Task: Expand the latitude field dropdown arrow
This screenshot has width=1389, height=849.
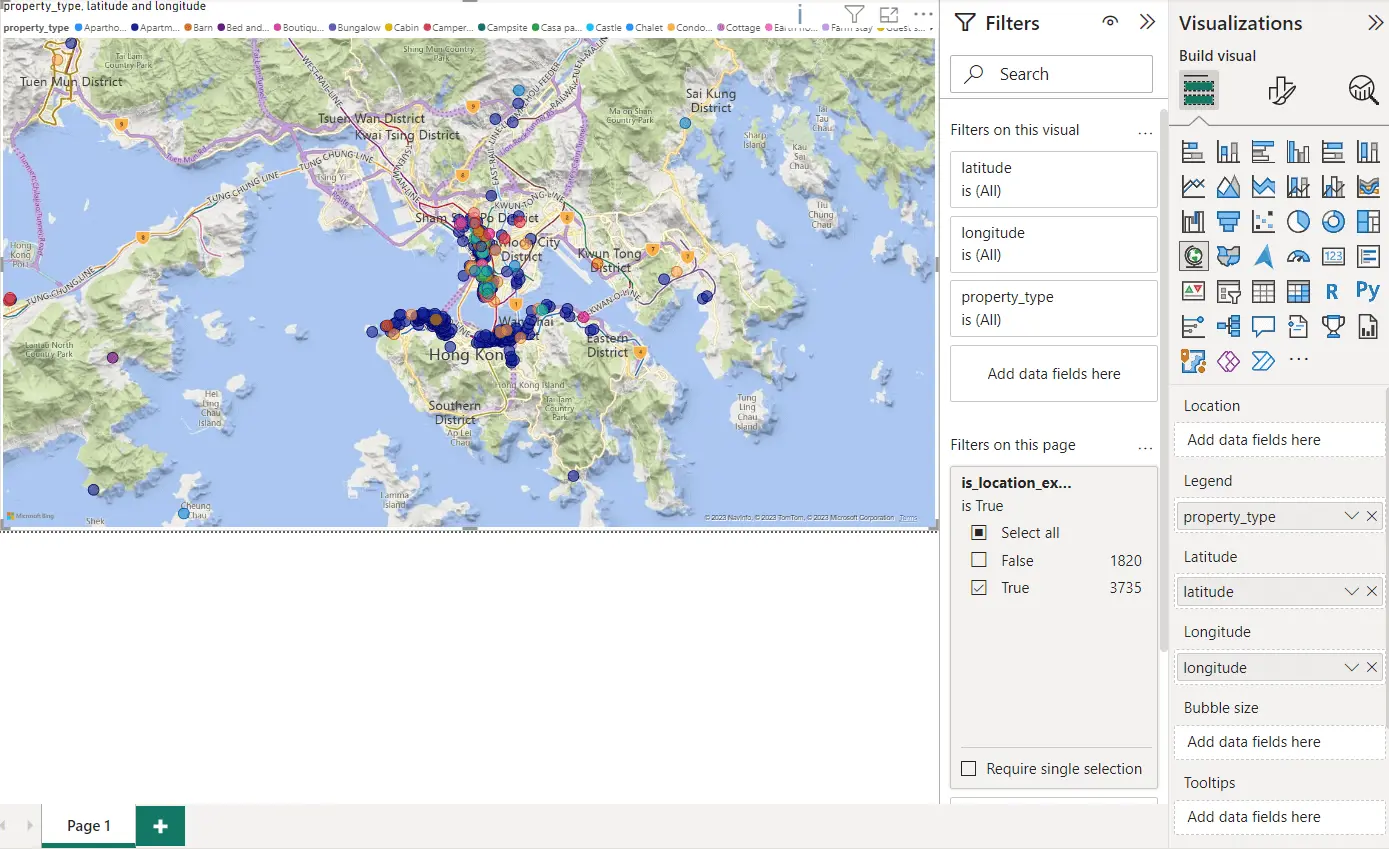Action: click(x=1351, y=592)
